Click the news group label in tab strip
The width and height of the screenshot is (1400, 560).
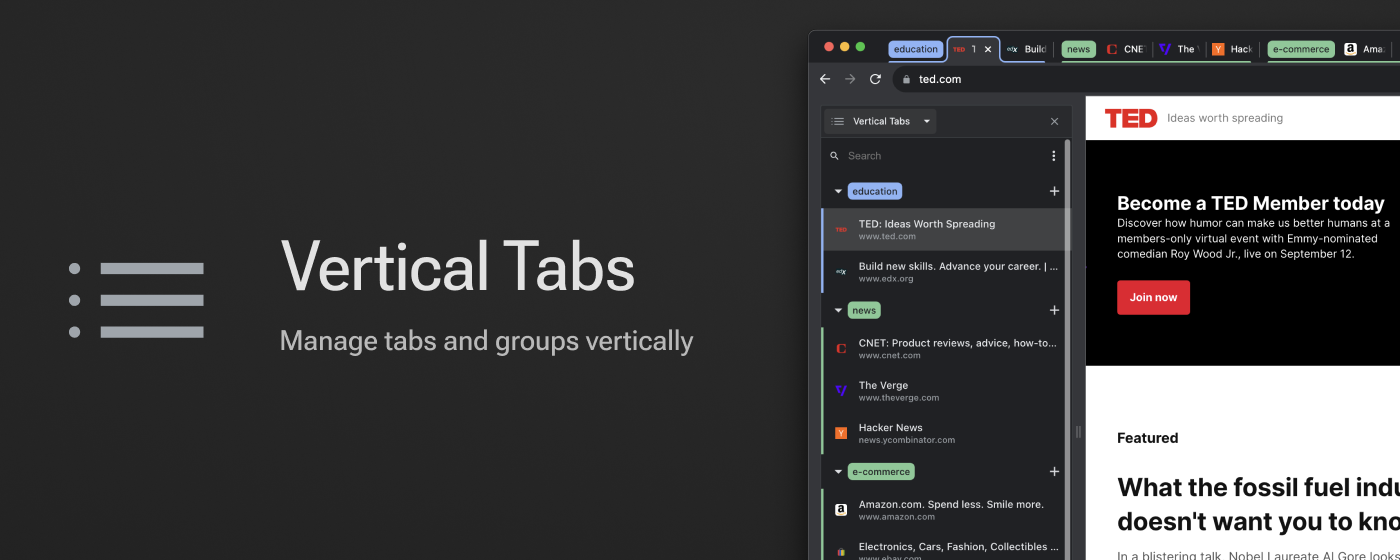(x=1078, y=49)
